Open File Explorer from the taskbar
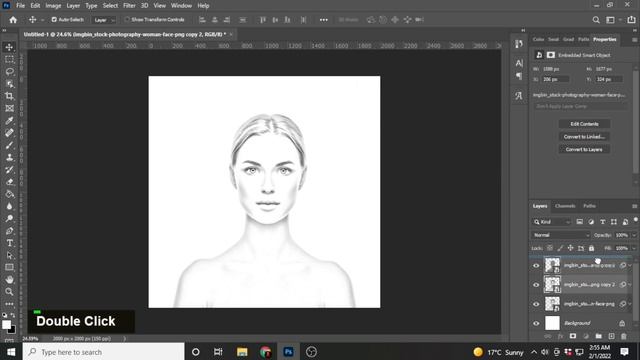 point(242,352)
